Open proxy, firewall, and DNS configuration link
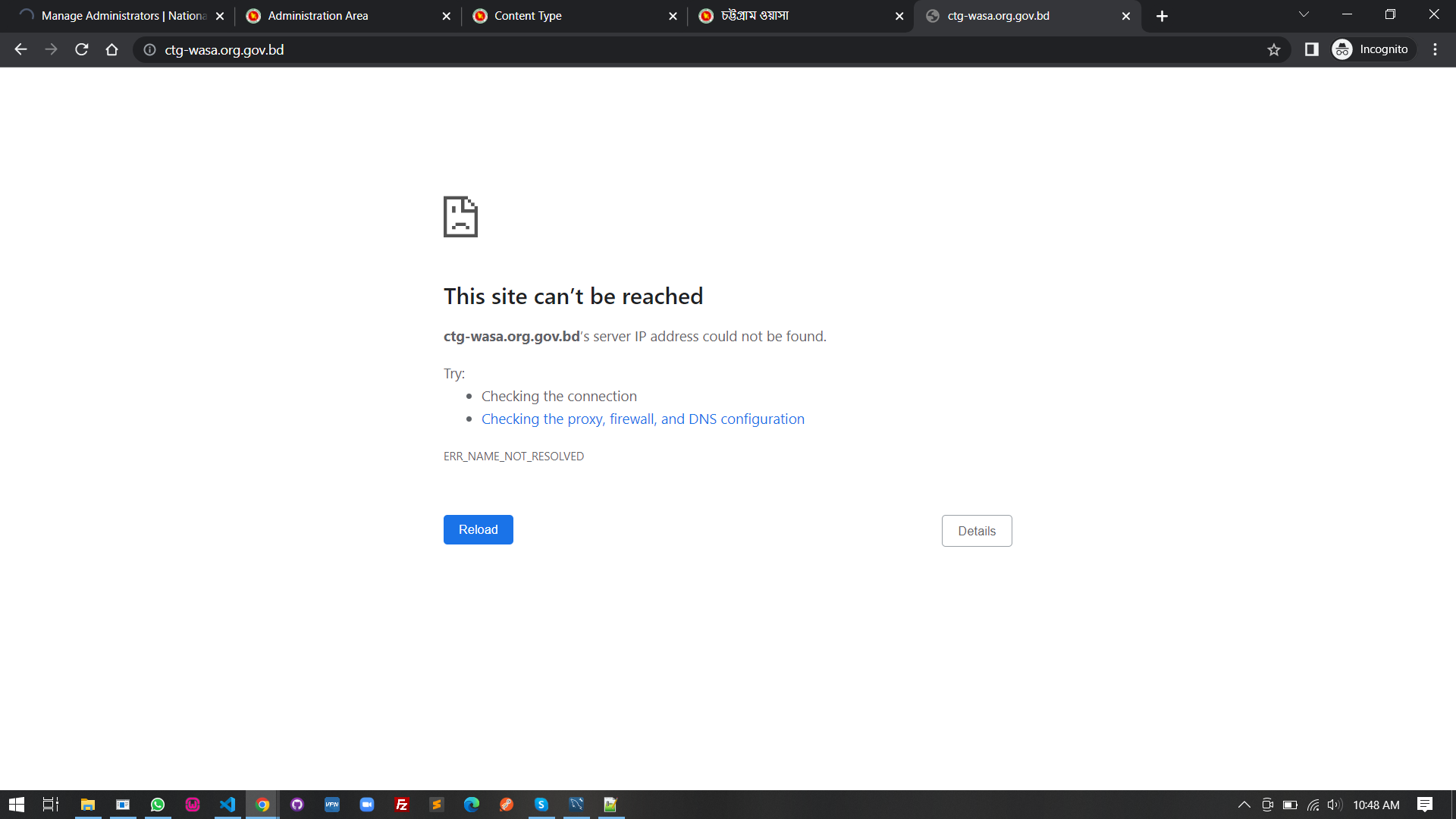1456x819 pixels. tap(642, 419)
